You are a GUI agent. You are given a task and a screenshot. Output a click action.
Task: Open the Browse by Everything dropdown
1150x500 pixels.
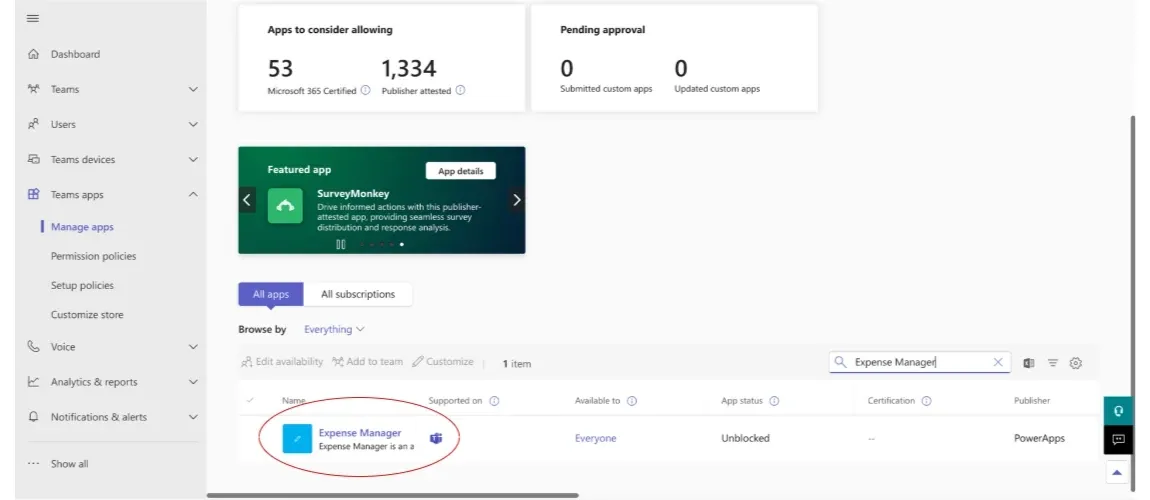click(334, 329)
